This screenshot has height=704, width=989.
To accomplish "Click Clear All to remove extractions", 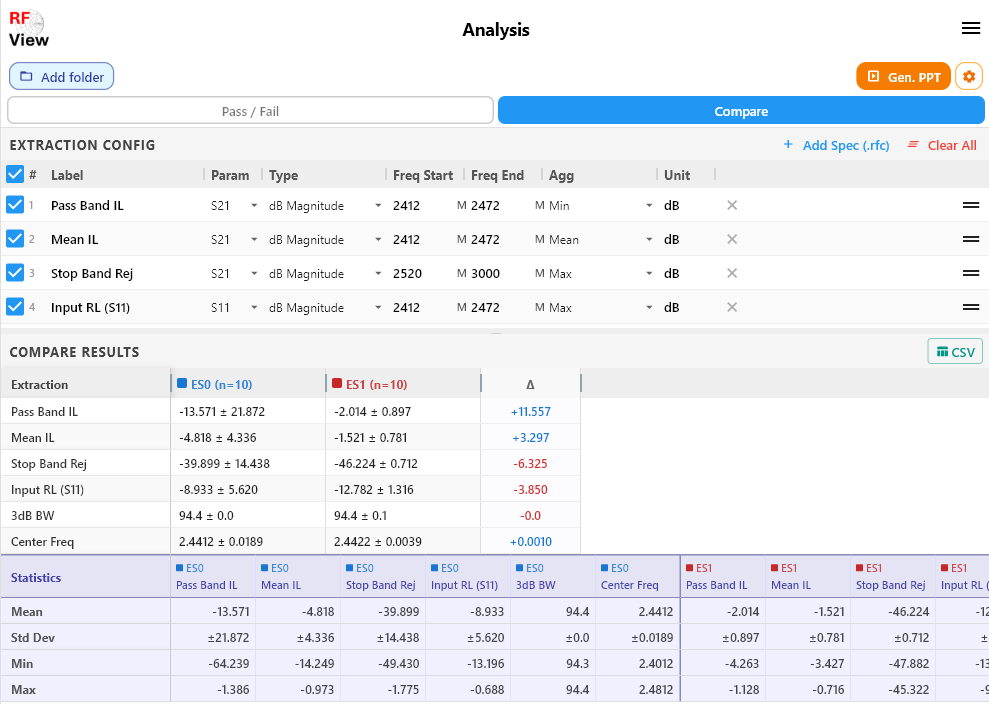I will [942, 145].
